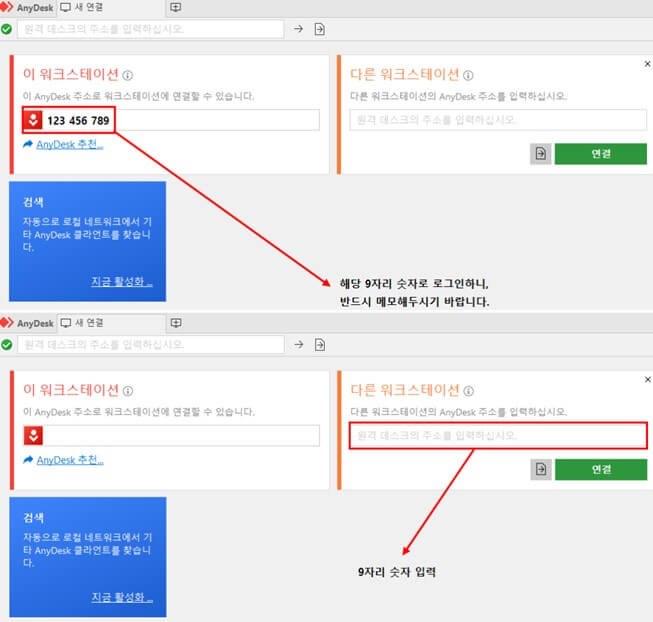Click the green 연결 button in the blank-ID window

pos(601,470)
